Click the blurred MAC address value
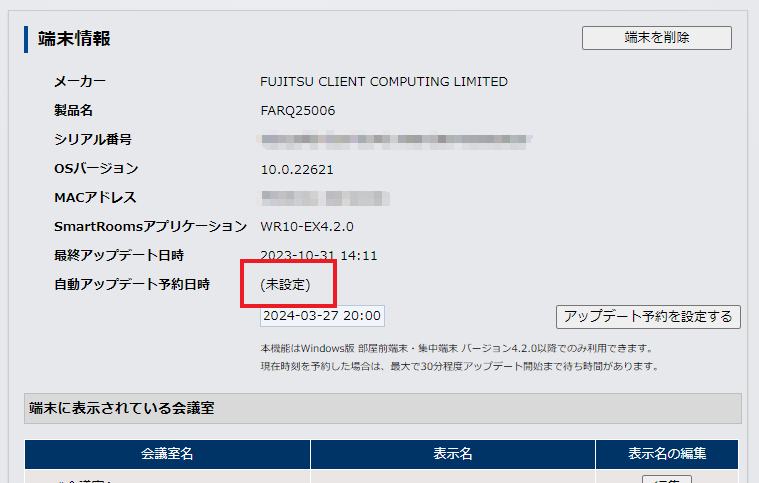Viewport: 759px width, 483px height. (323, 198)
